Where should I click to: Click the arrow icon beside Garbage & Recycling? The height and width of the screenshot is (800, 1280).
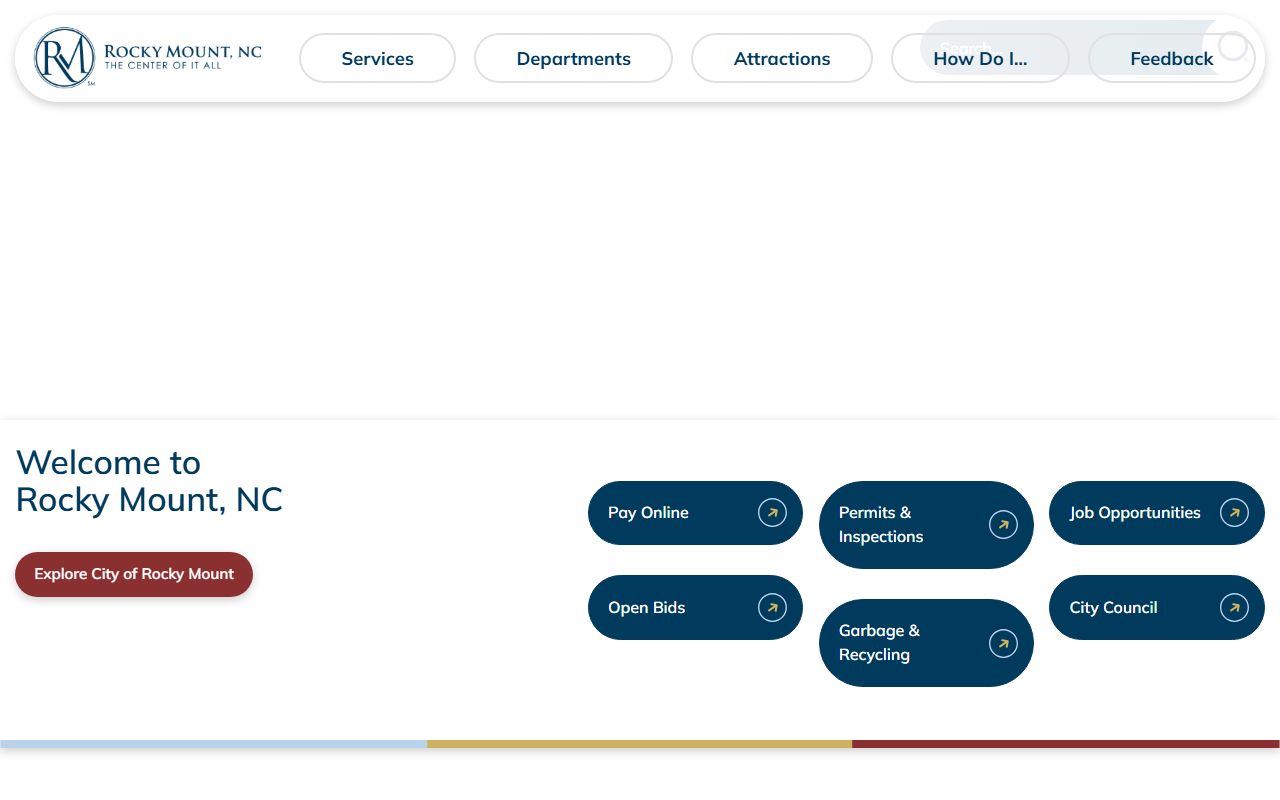pos(1003,643)
